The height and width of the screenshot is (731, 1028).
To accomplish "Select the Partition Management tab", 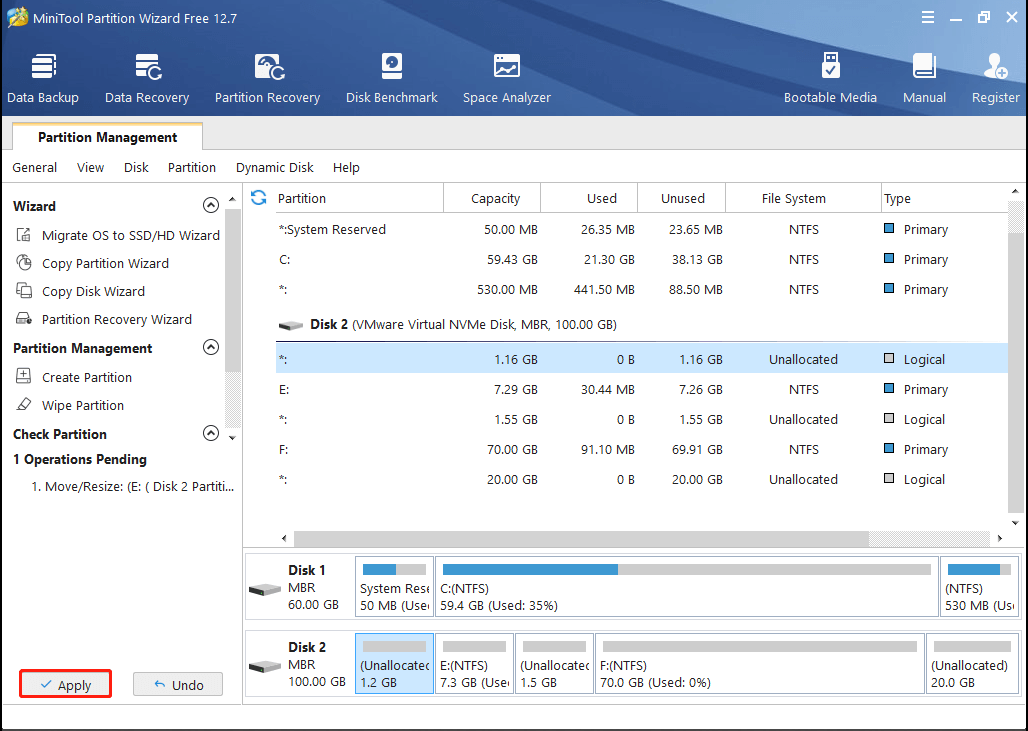I will (x=108, y=137).
